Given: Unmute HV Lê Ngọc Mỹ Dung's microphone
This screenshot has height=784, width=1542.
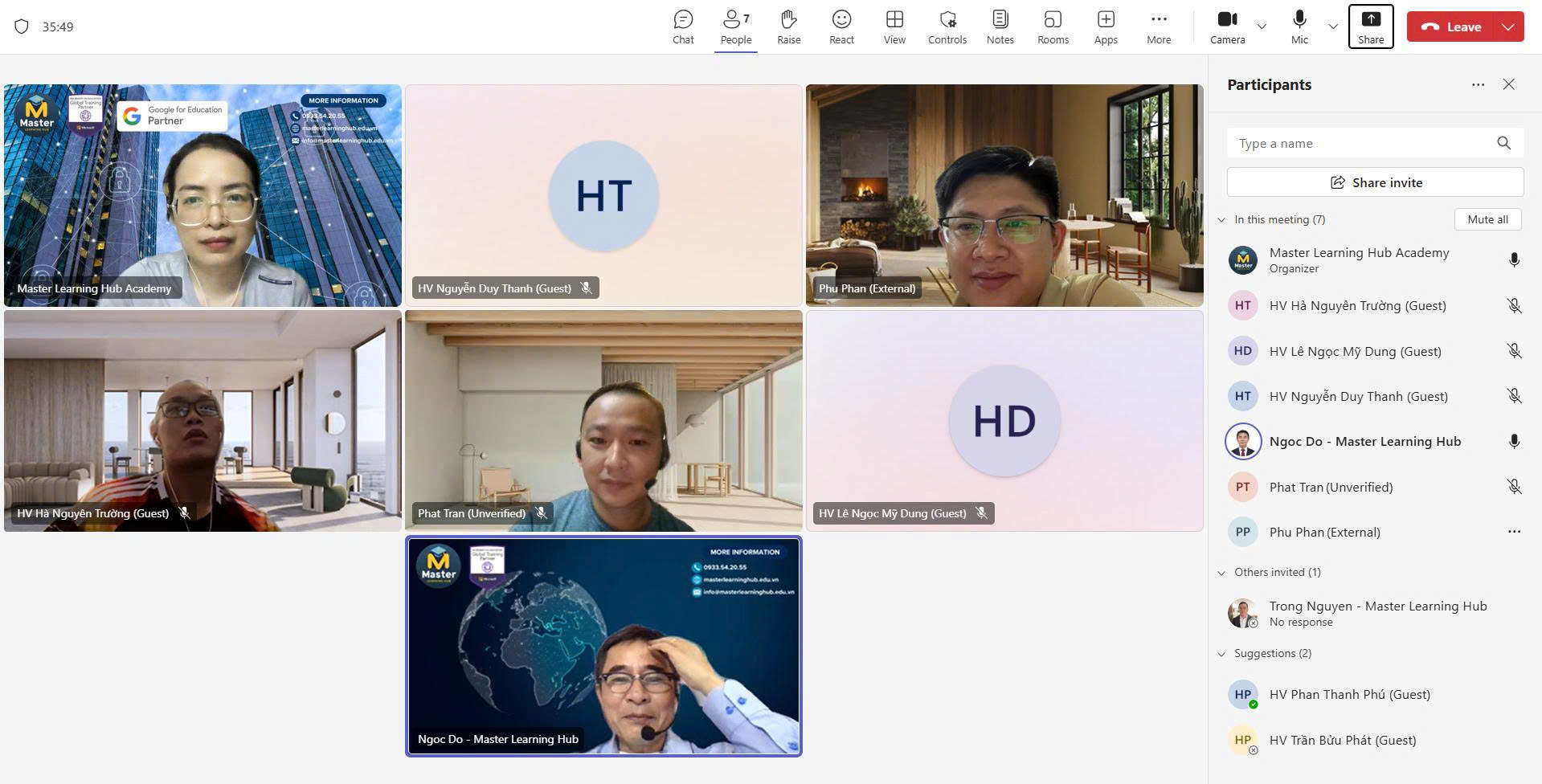Looking at the screenshot, I should coord(1514,351).
